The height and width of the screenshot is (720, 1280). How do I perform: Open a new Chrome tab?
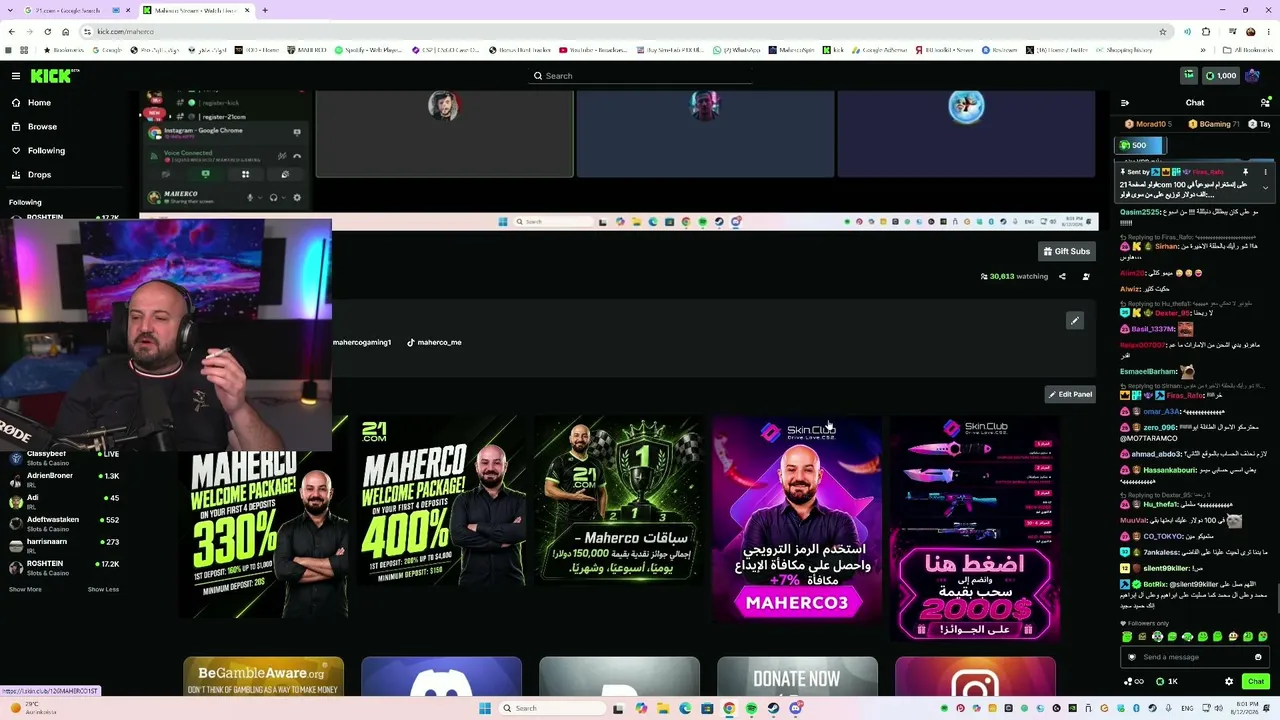click(x=265, y=10)
